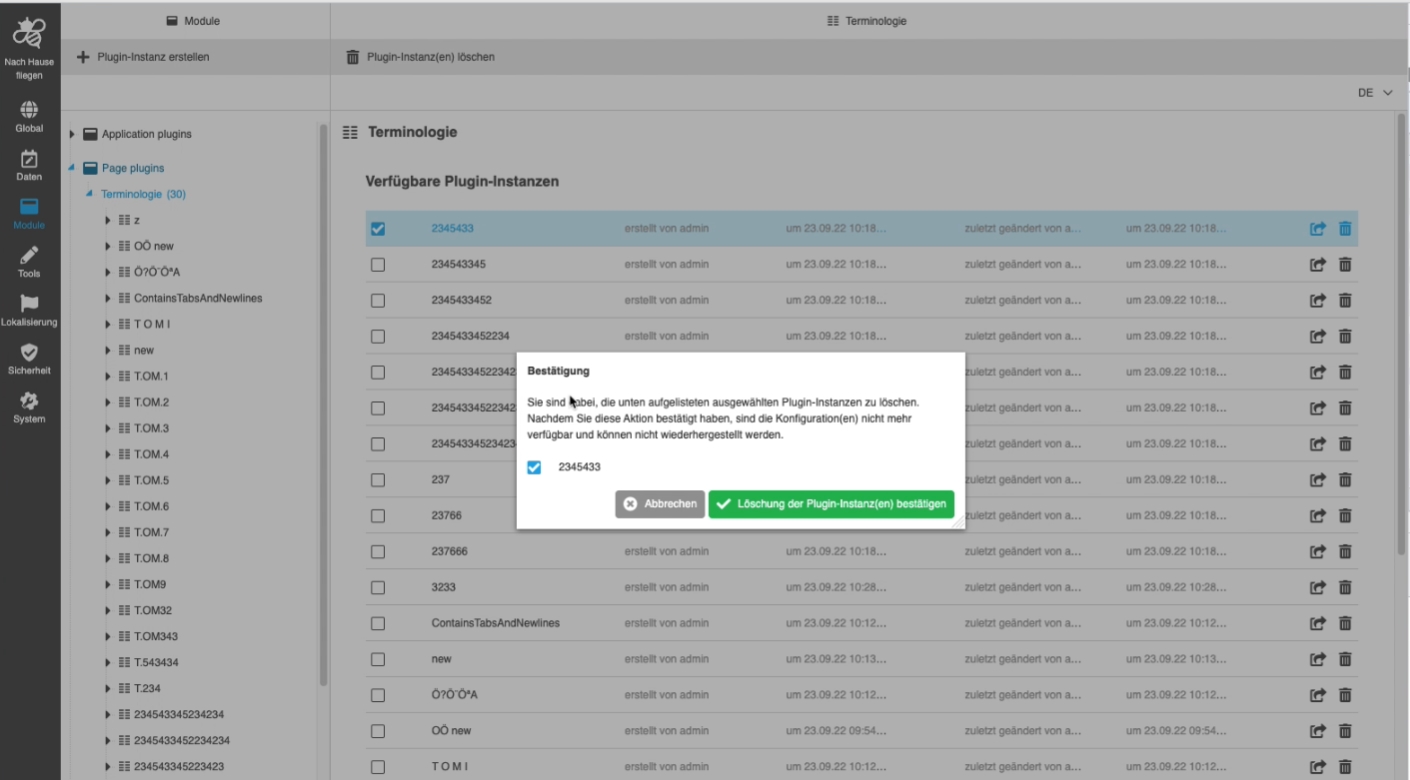Viewport: 1410px width, 780px height.
Task: Select the Terminologie header tab
Action: click(867, 21)
